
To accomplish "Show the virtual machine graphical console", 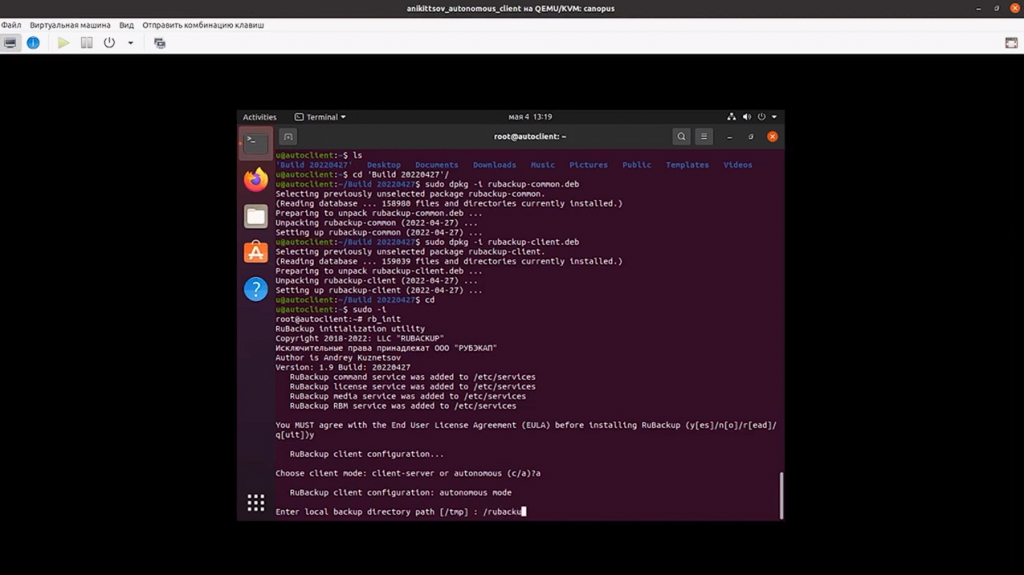I will pyautogui.click(x=10, y=43).
